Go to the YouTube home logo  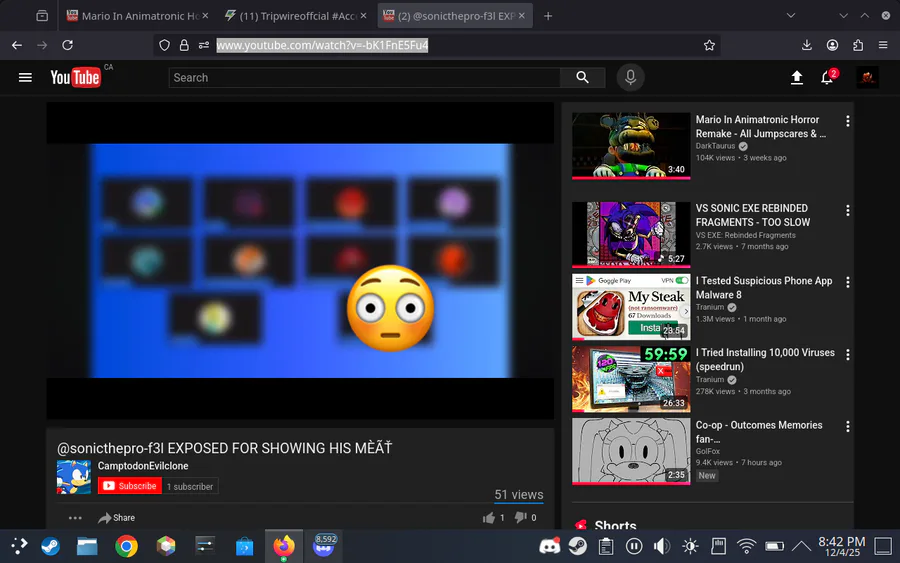pos(75,77)
